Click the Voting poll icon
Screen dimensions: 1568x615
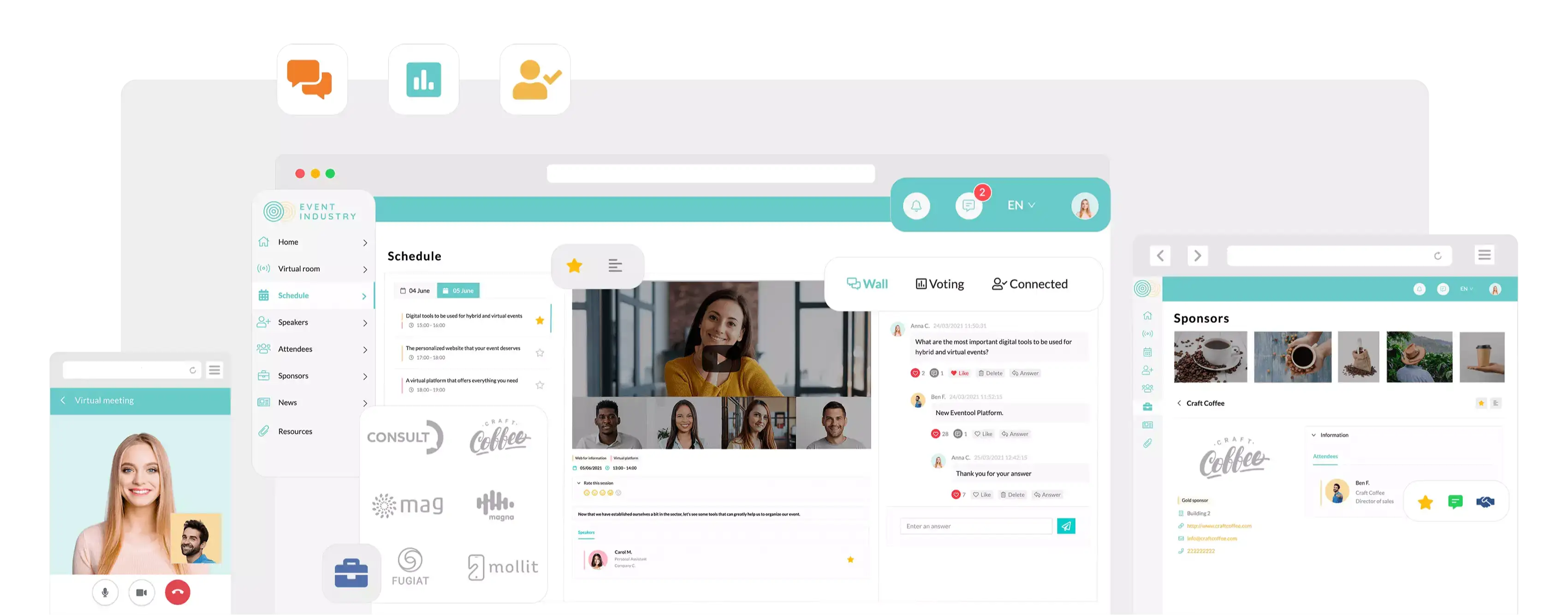(921, 284)
